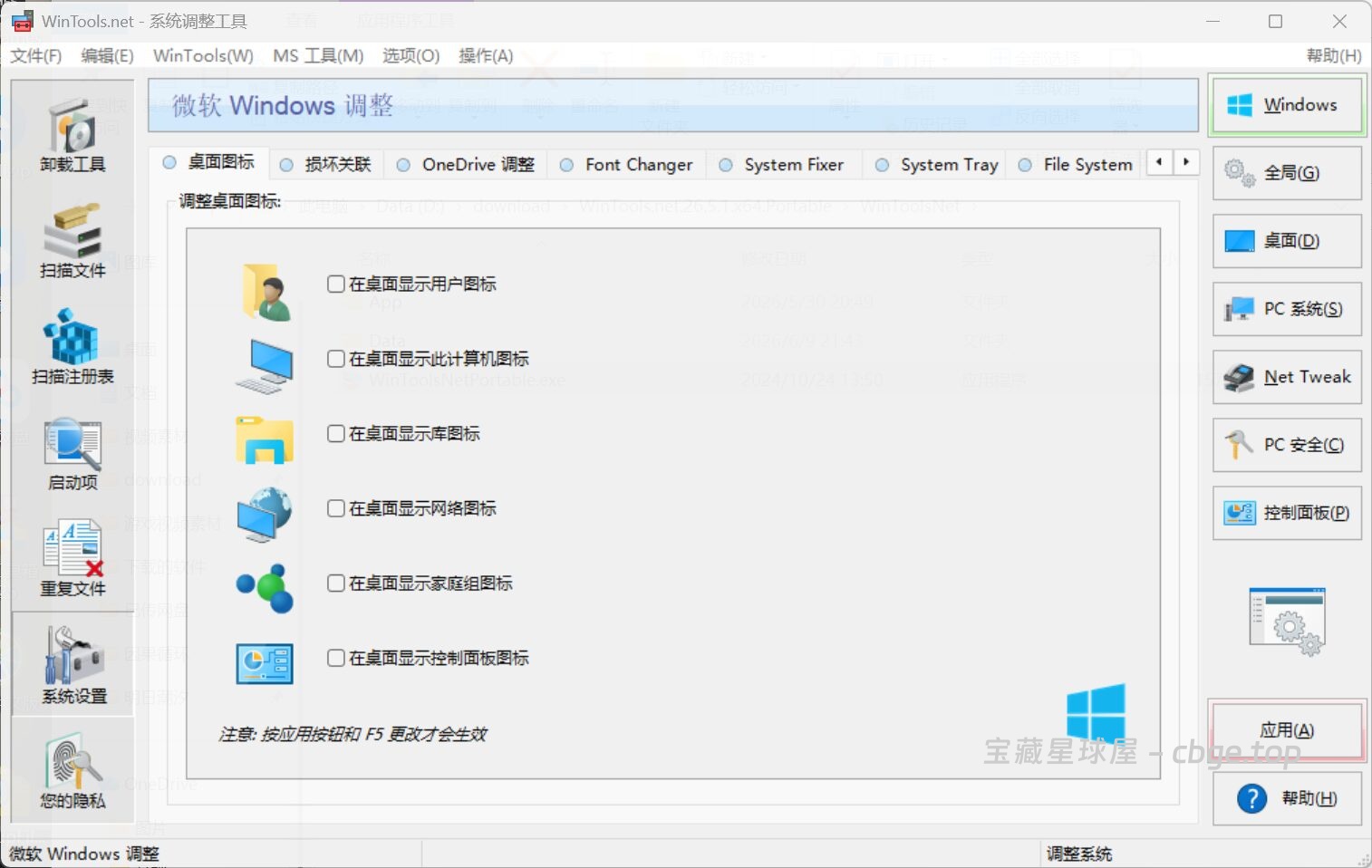Enable 在桌面显示控制面板图标 checkbox

[x=335, y=658]
